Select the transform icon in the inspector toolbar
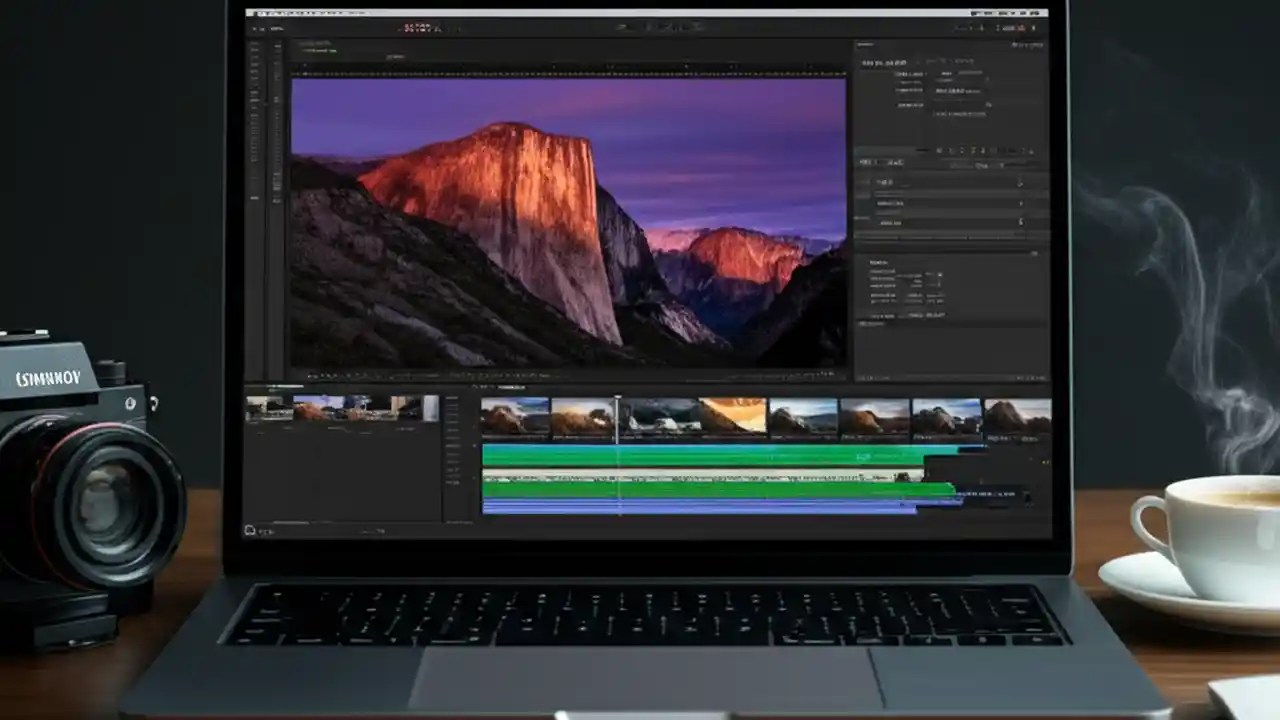The height and width of the screenshot is (720, 1280). click(x=940, y=152)
